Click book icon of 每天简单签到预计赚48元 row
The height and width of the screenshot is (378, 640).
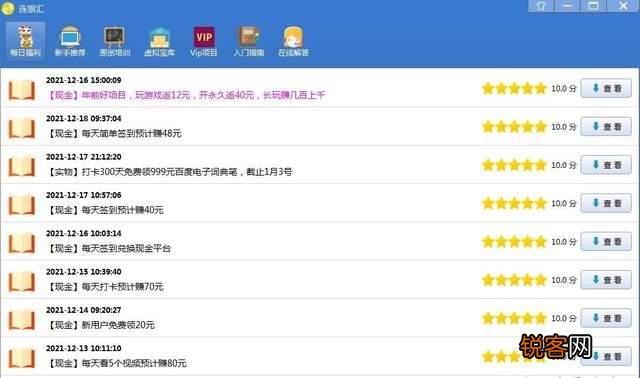pos(22,128)
